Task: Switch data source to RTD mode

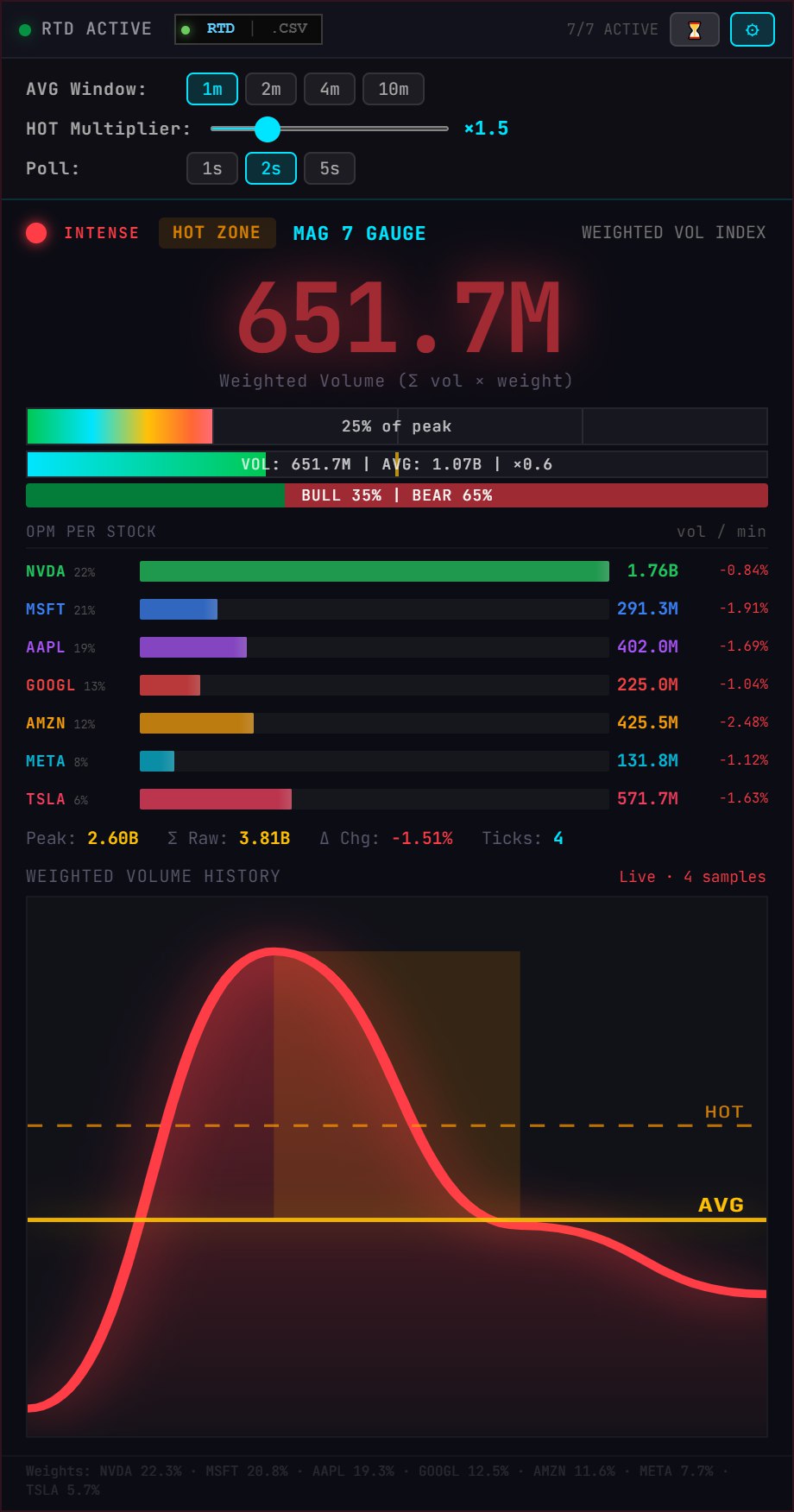Action: pos(220,28)
